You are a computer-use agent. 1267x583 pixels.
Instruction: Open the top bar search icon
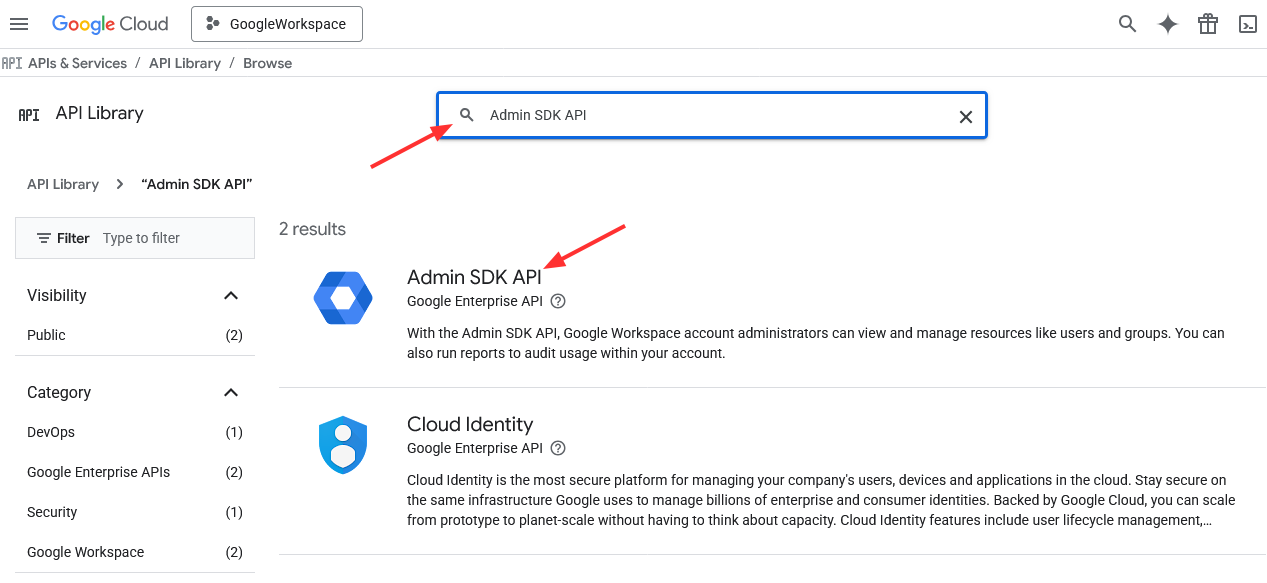[x=1127, y=24]
